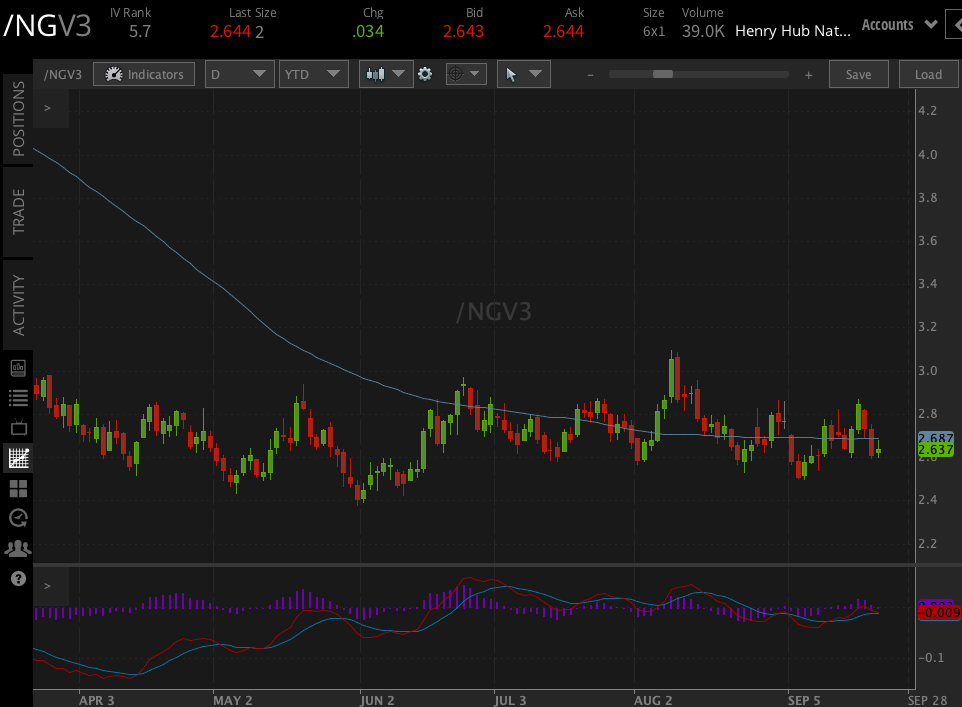Open the candlestick chart style dropdown
The image size is (962, 707).
point(386,73)
